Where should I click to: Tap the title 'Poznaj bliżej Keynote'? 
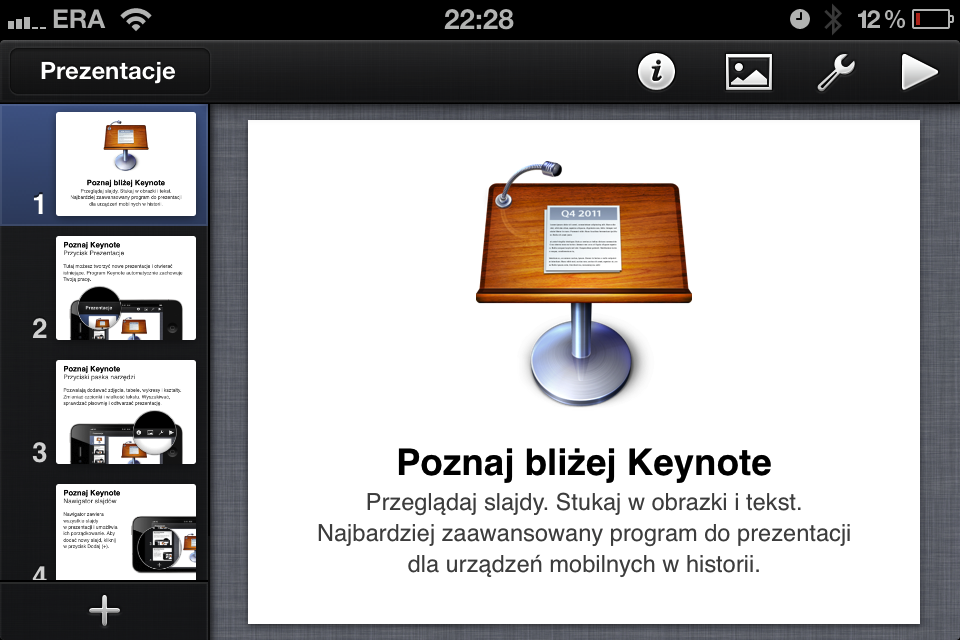[x=584, y=462]
